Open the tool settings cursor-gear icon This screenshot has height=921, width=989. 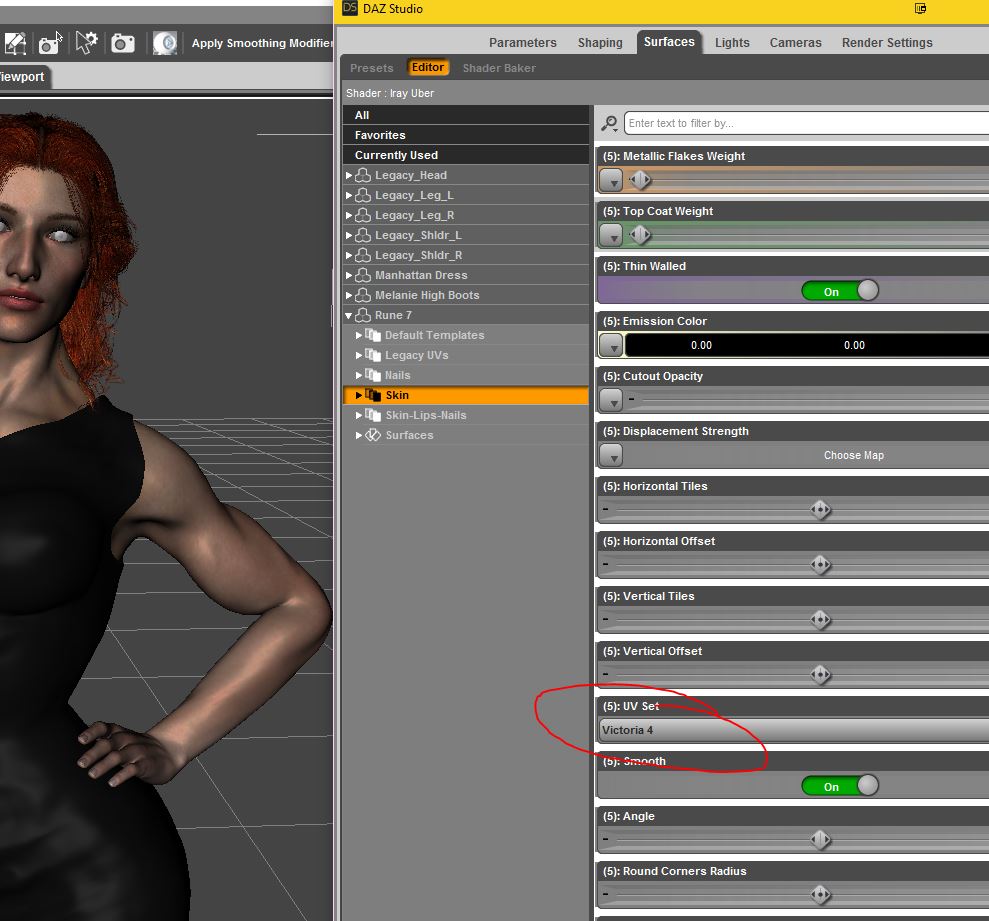(86, 43)
